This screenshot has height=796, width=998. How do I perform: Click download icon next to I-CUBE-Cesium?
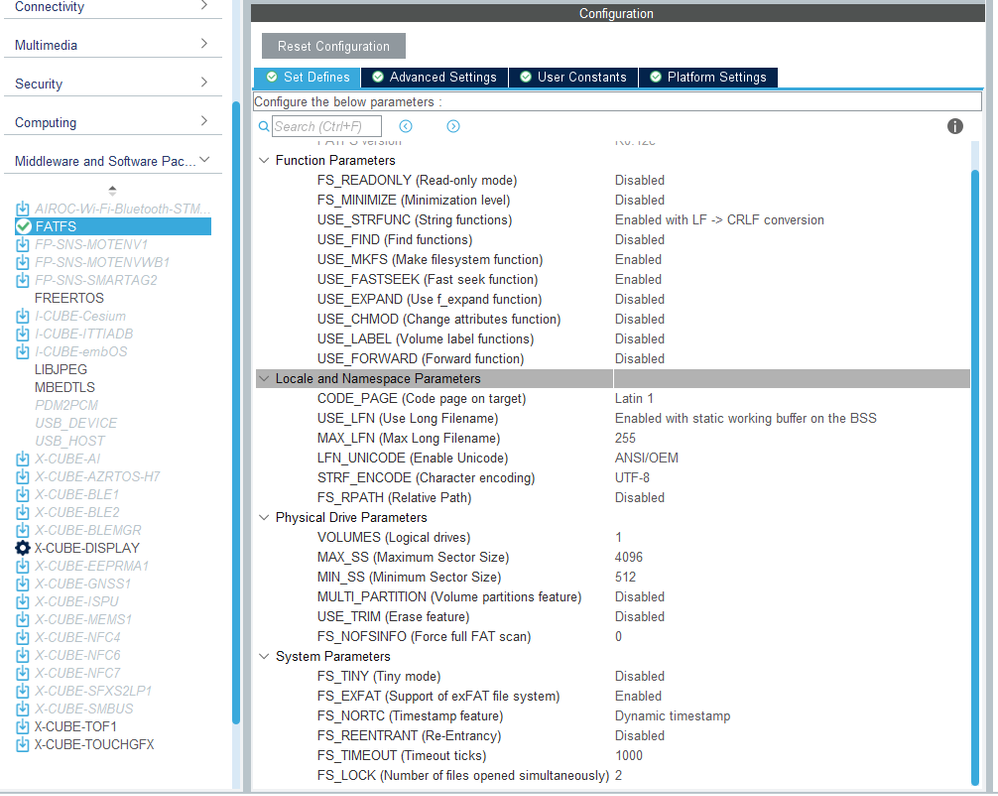coord(22,316)
